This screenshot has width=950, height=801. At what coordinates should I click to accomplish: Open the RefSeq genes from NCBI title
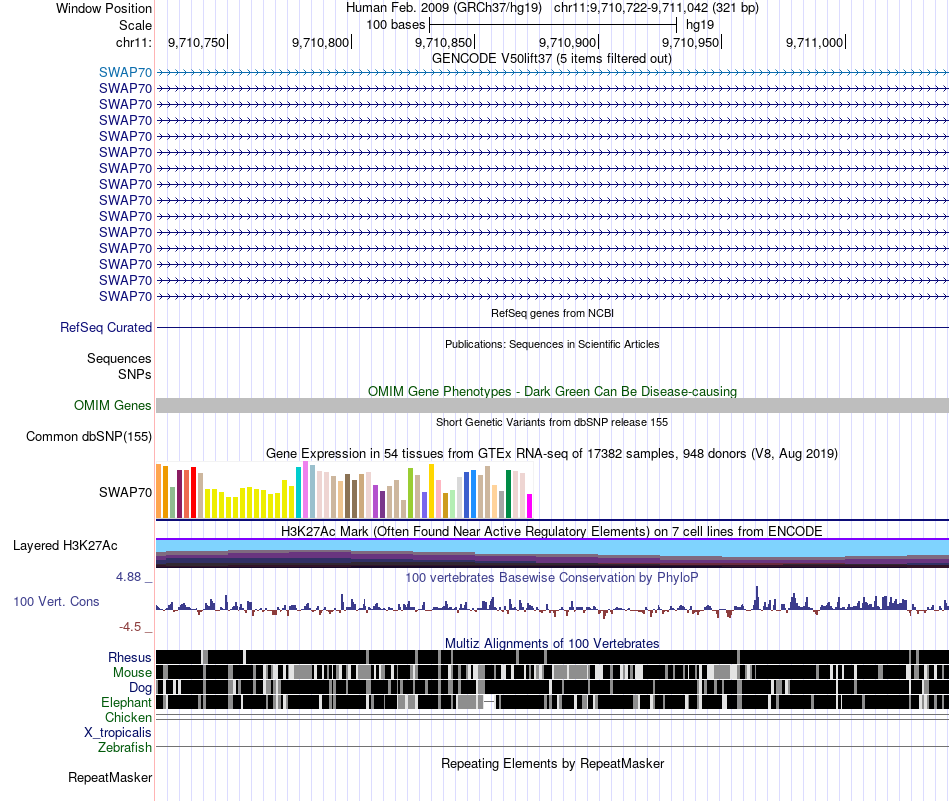552,313
